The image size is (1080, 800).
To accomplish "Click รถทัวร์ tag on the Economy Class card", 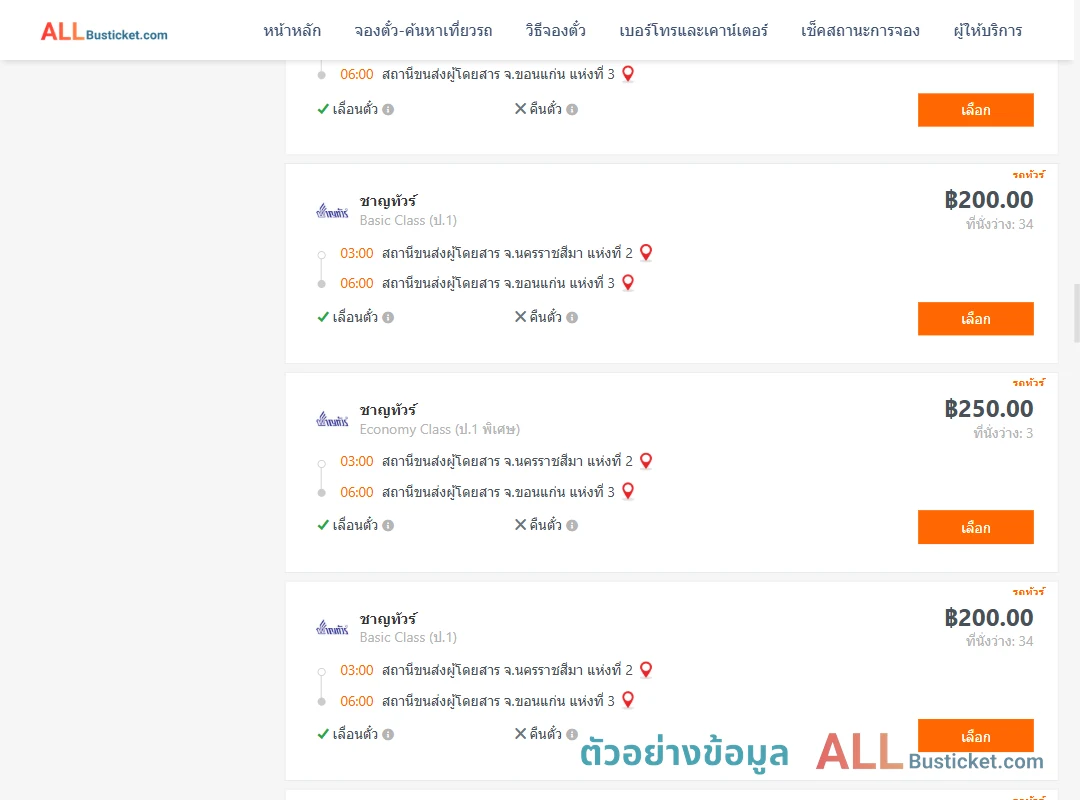I will coord(1028,382).
